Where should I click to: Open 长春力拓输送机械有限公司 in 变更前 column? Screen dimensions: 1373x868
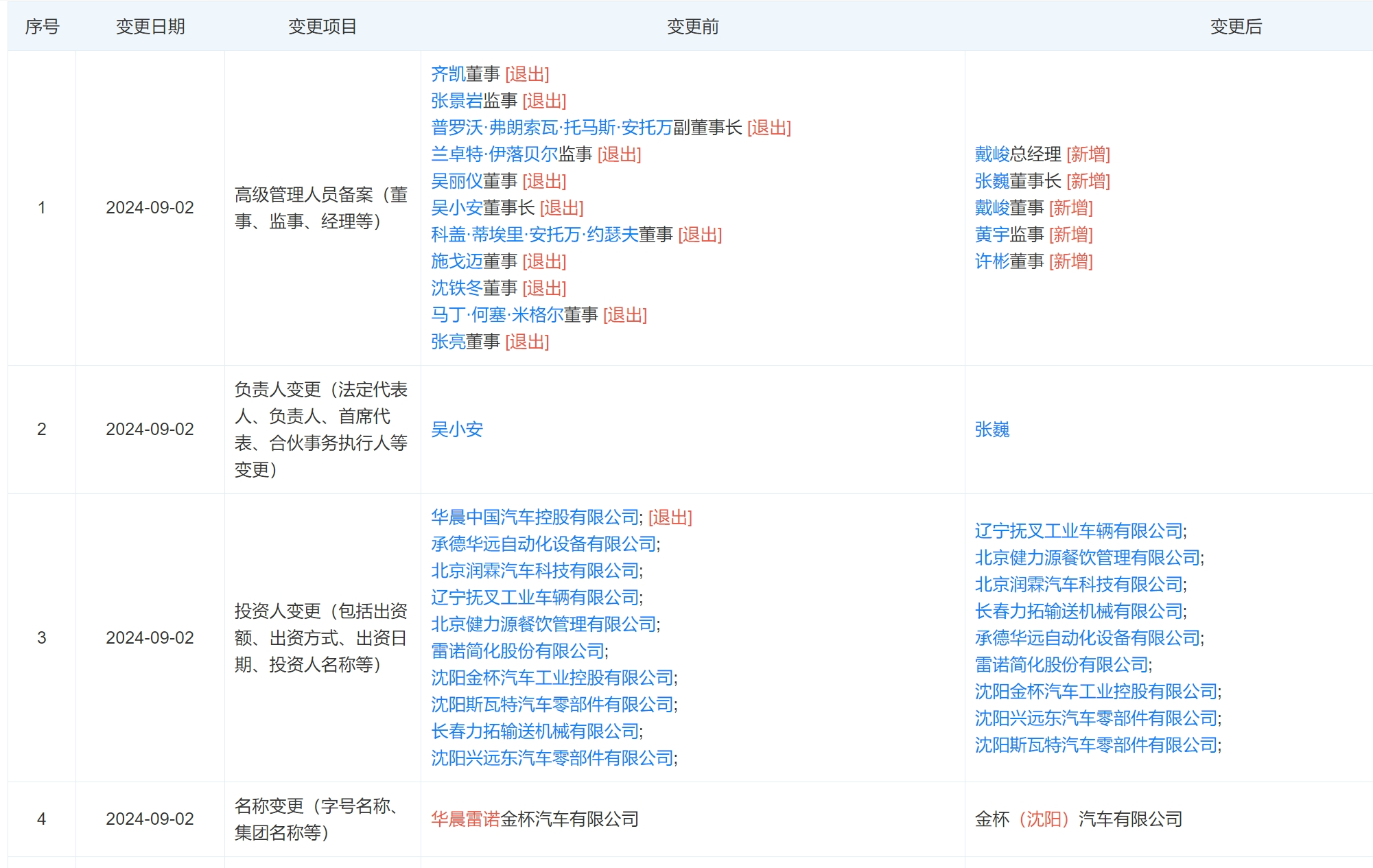(x=535, y=731)
